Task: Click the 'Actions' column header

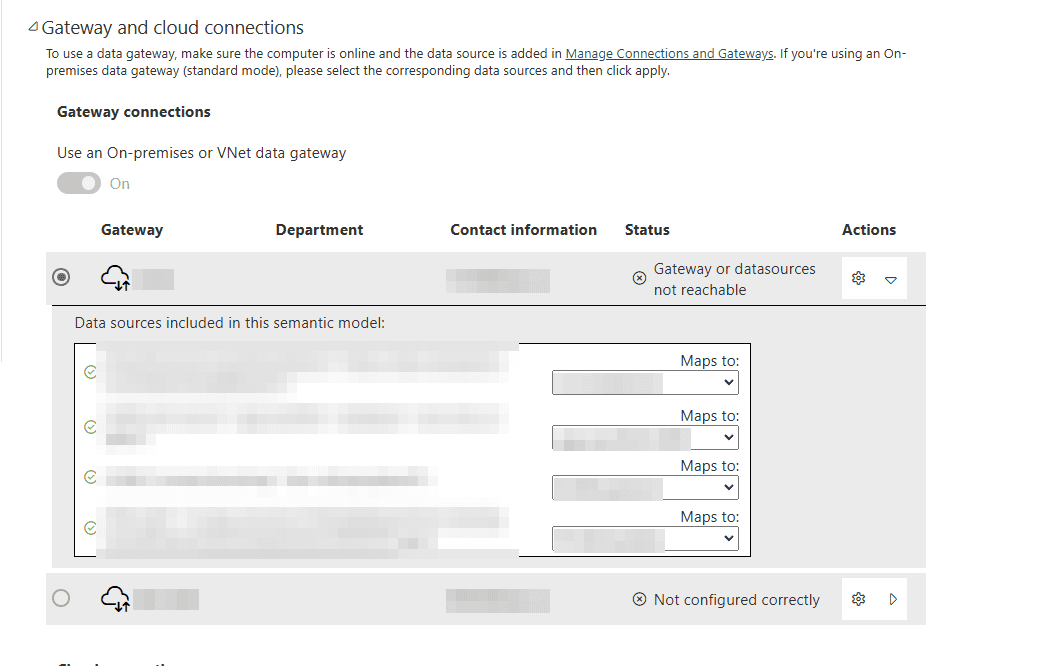Action: pos(869,230)
